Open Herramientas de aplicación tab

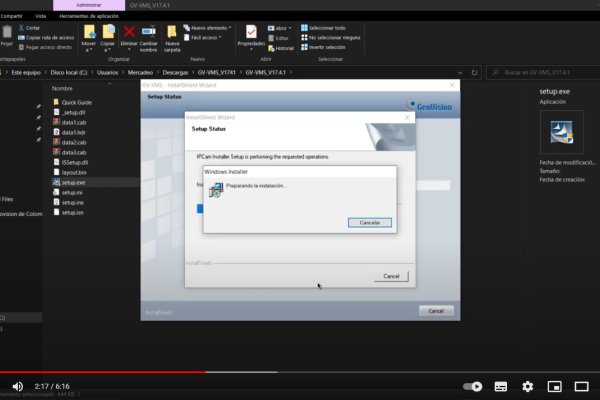point(89,16)
